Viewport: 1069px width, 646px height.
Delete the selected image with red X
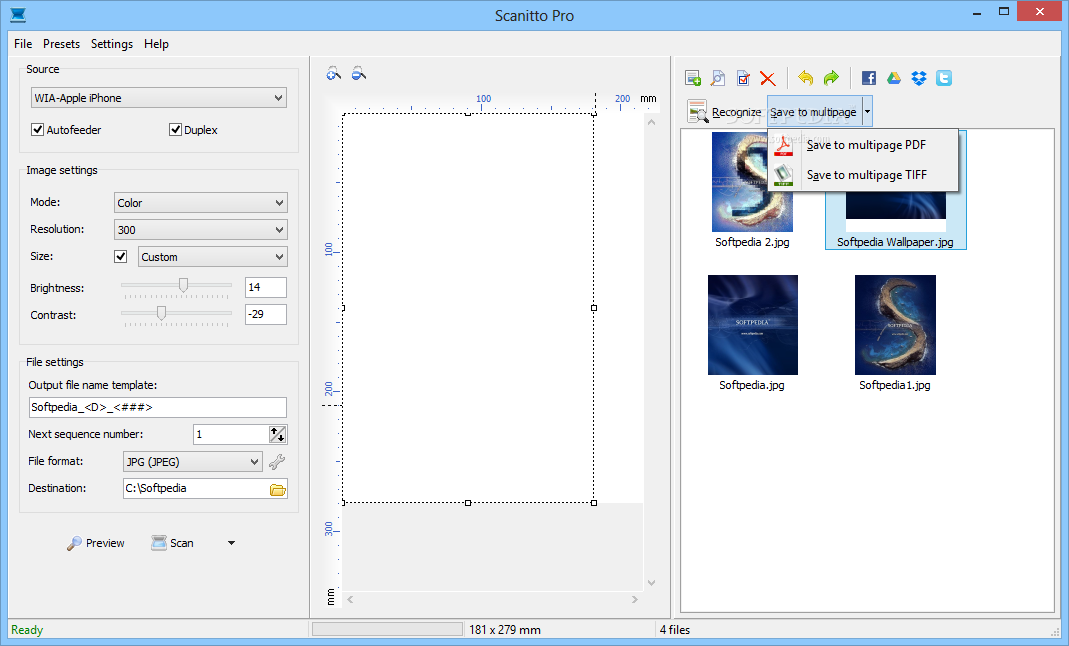768,78
